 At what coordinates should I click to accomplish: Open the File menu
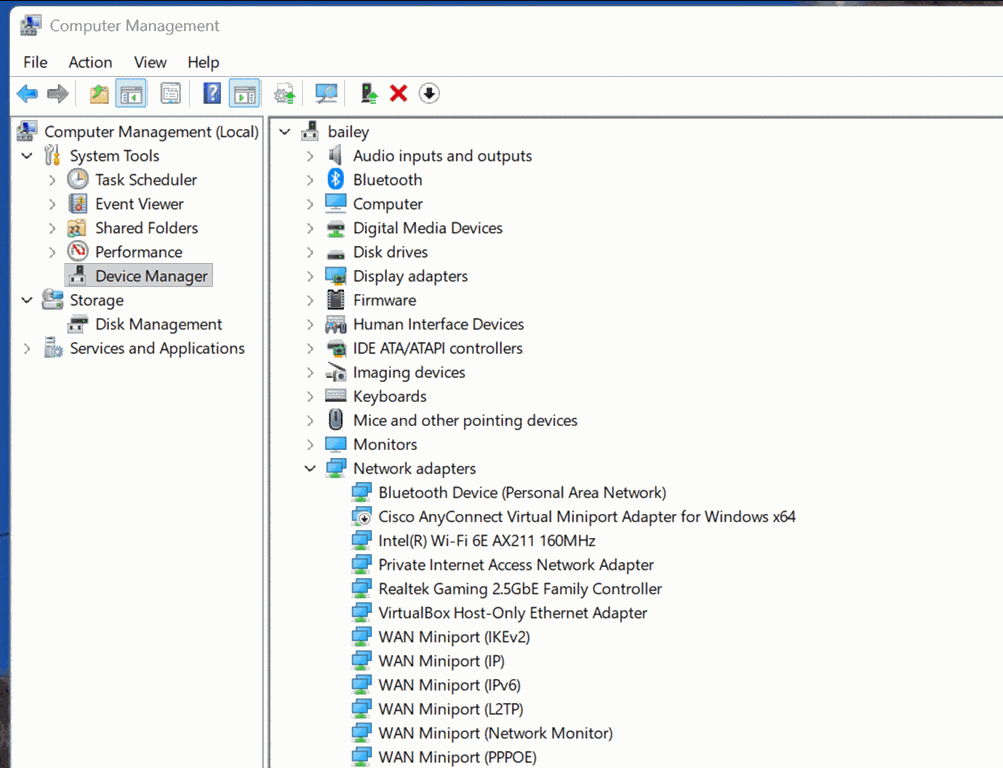pyautogui.click(x=35, y=62)
